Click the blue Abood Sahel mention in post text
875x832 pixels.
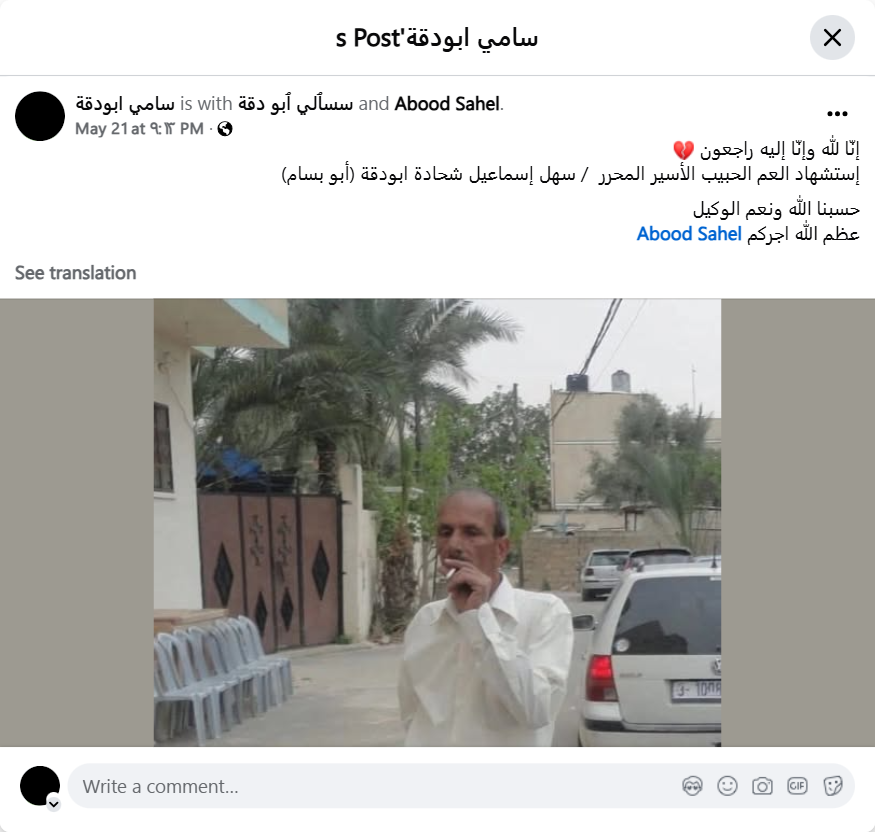coord(689,234)
